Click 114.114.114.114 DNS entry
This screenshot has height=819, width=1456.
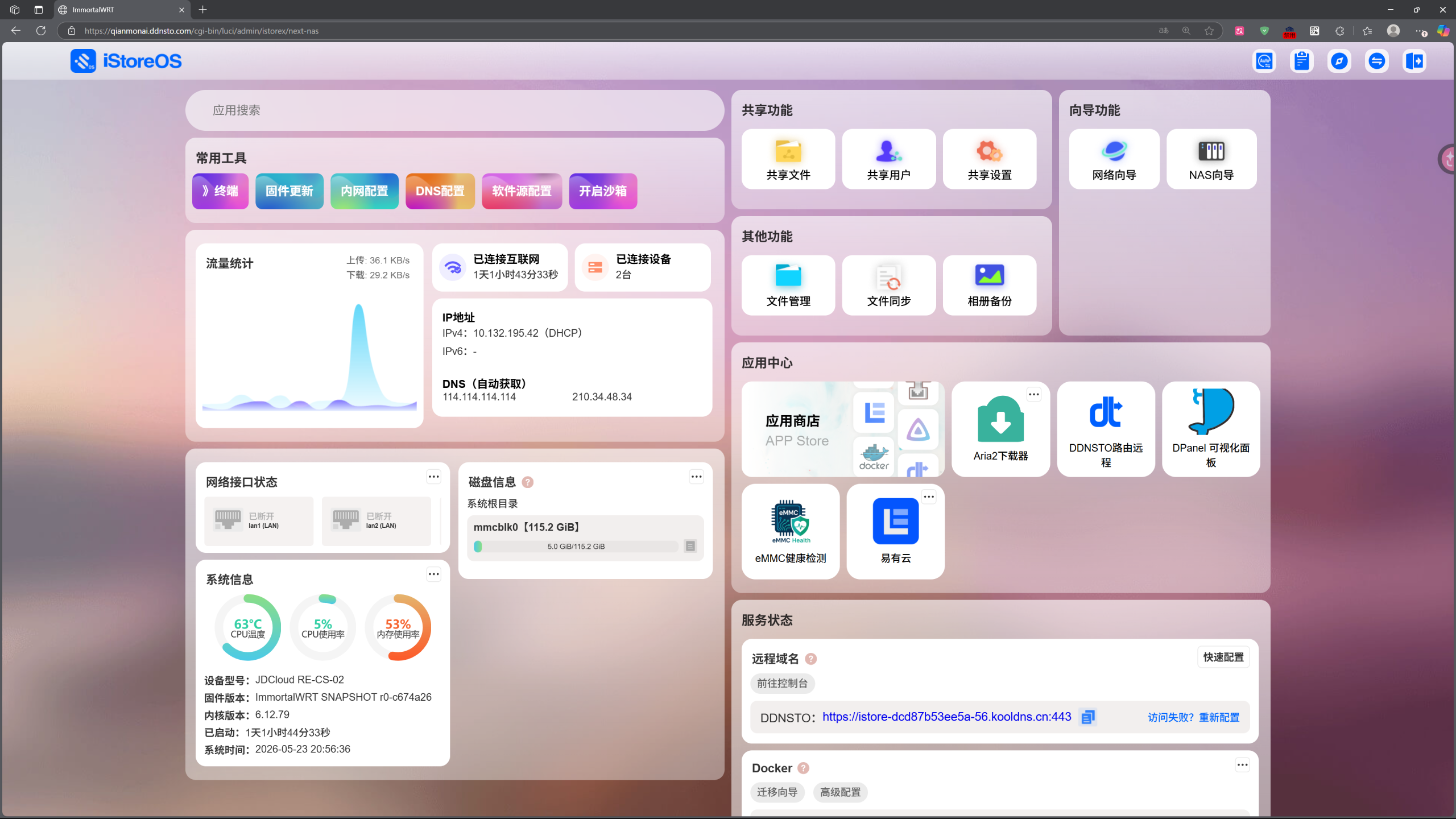[479, 397]
